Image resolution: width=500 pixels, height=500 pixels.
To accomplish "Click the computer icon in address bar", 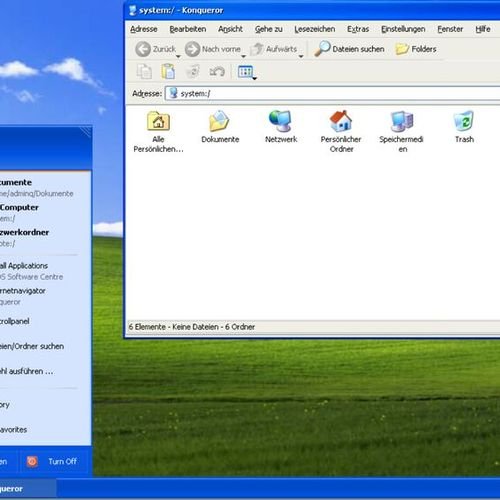I will point(173,93).
